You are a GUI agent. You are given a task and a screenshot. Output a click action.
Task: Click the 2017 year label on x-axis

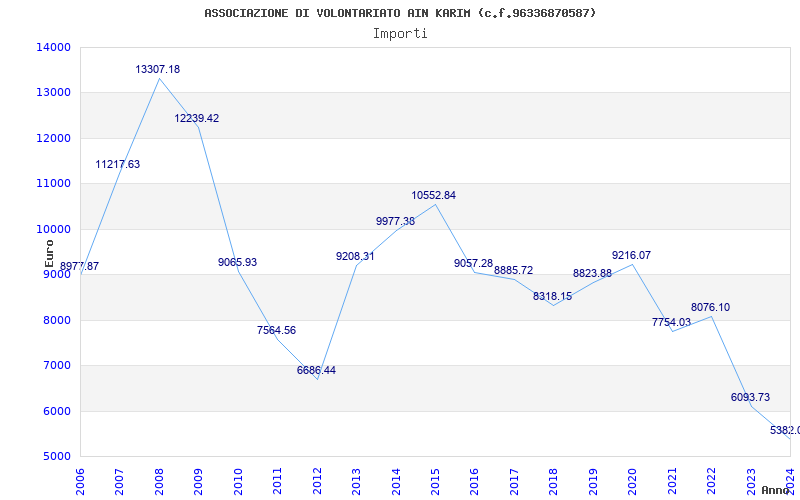point(514,481)
